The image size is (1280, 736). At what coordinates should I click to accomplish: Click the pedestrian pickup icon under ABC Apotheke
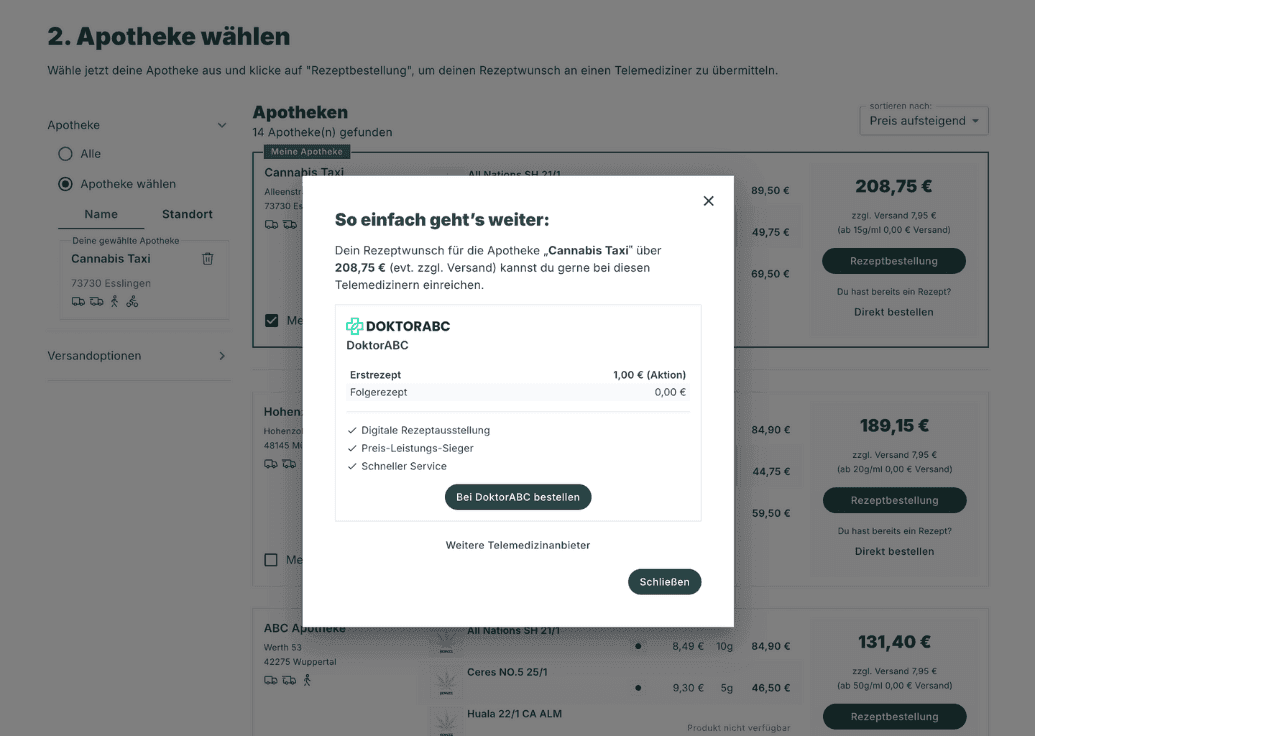tap(307, 680)
